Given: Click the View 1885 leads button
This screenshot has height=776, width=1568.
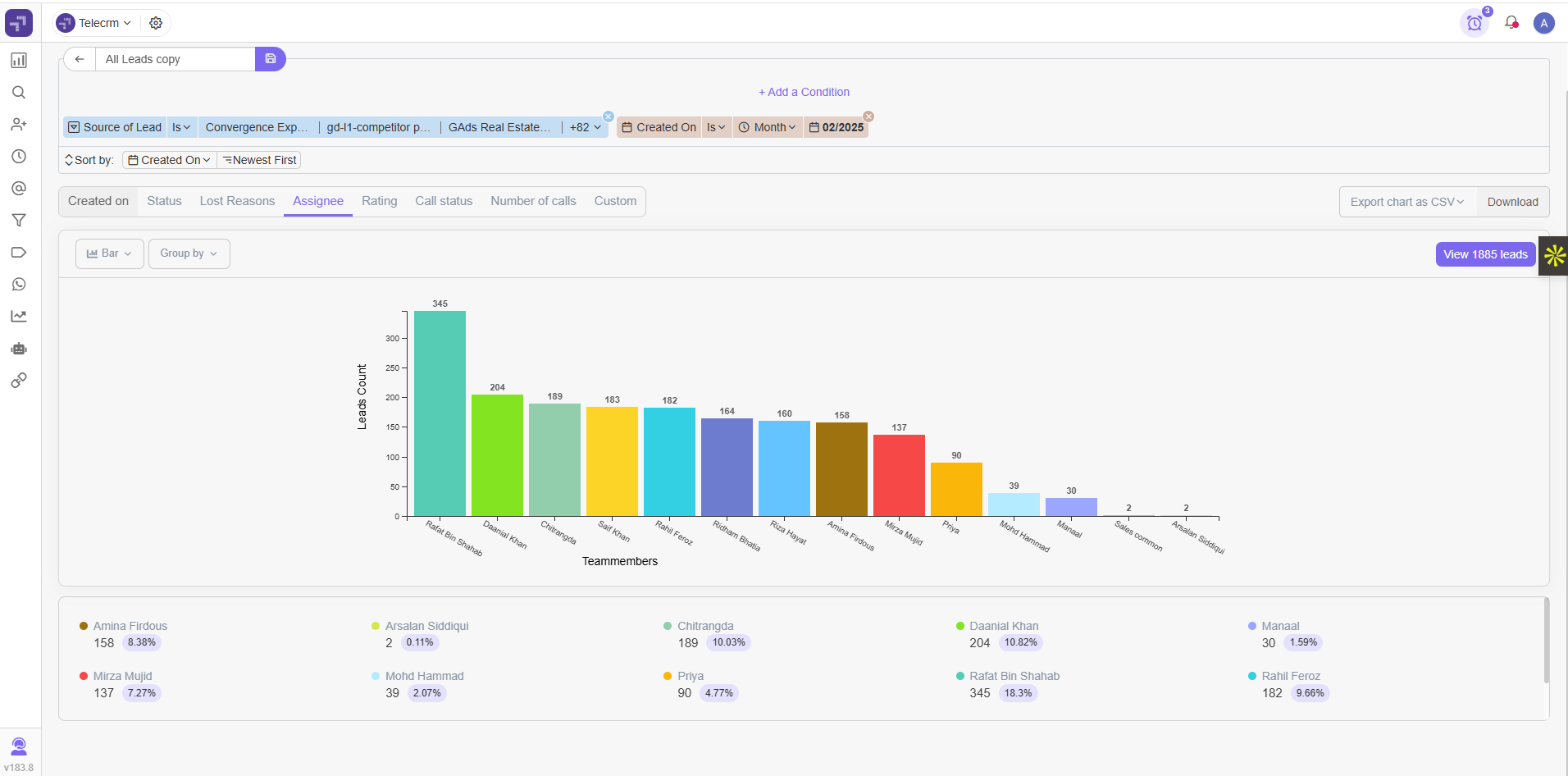Looking at the screenshot, I should pos(1484,254).
